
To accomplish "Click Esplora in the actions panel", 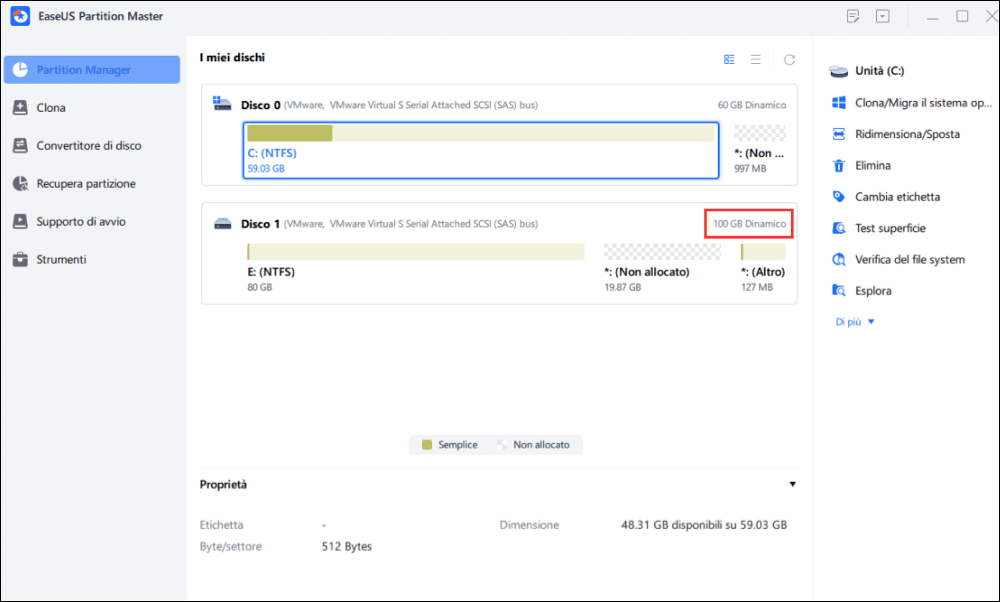I will tap(862, 290).
